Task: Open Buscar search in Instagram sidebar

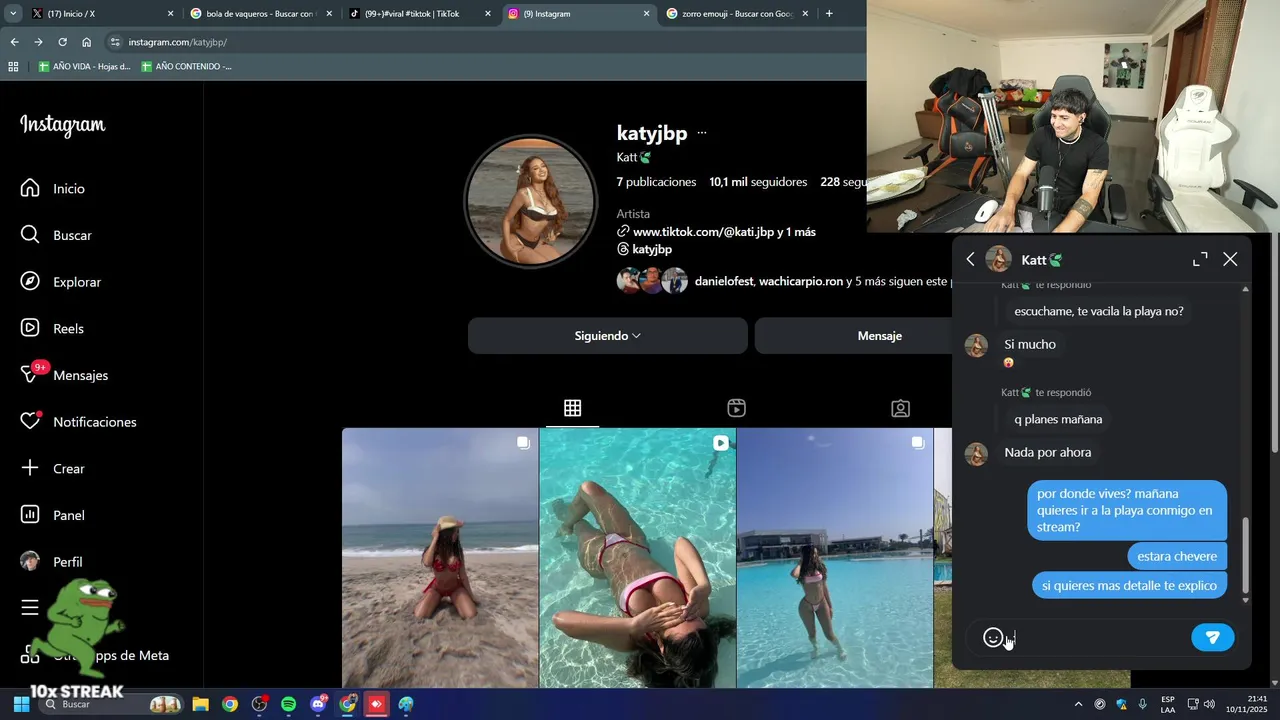Action: click(57, 235)
